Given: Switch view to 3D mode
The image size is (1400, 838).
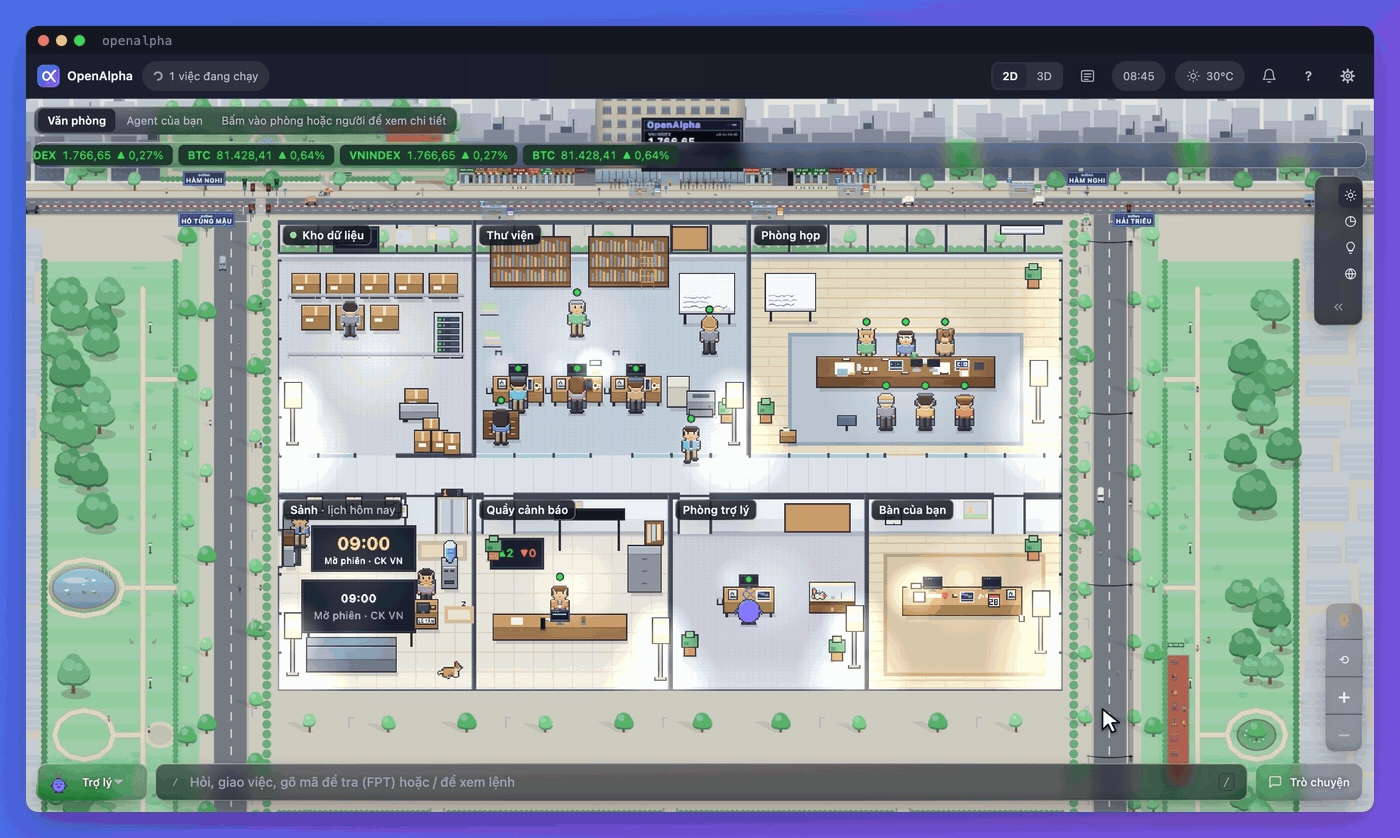Looking at the screenshot, I should 1043,76.
